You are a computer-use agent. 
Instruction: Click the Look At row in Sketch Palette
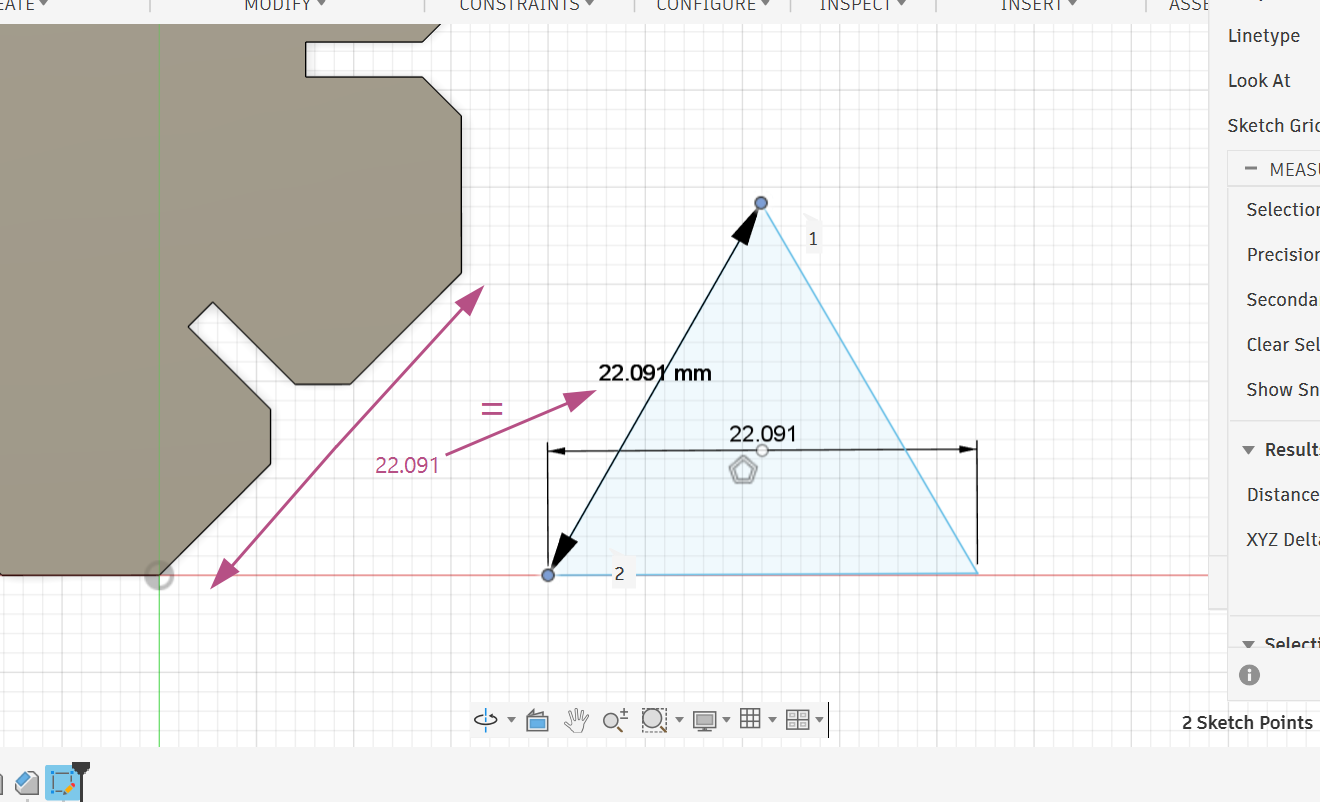(x=1259, y=81)
